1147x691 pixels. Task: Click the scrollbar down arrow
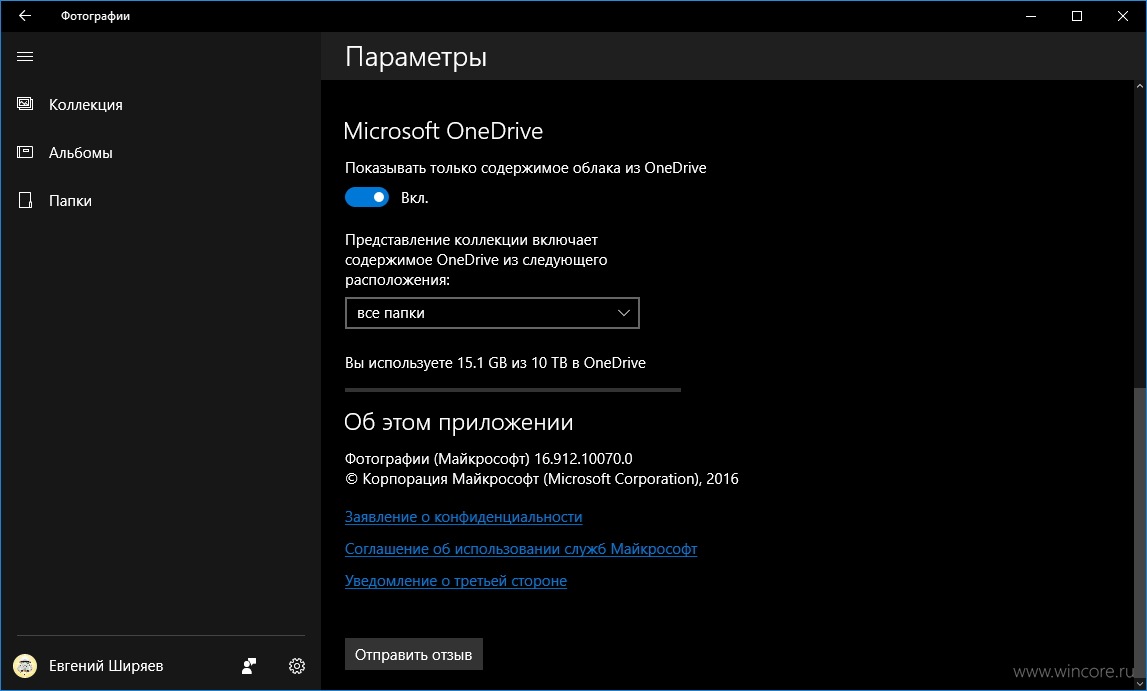pyautogui.click(x=1140, y=684)
